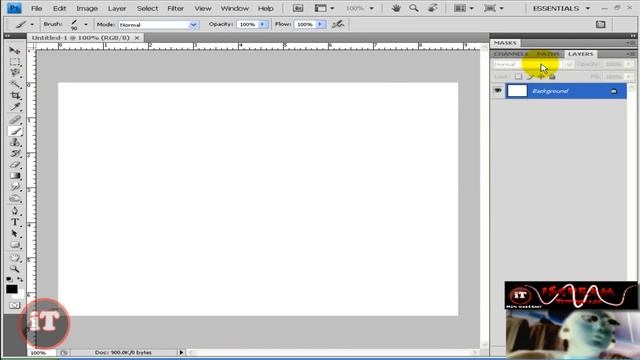Screen dimensions: 640x360
Task: Toggle the brushes panel button in options bar
Action: click(600, 24)
